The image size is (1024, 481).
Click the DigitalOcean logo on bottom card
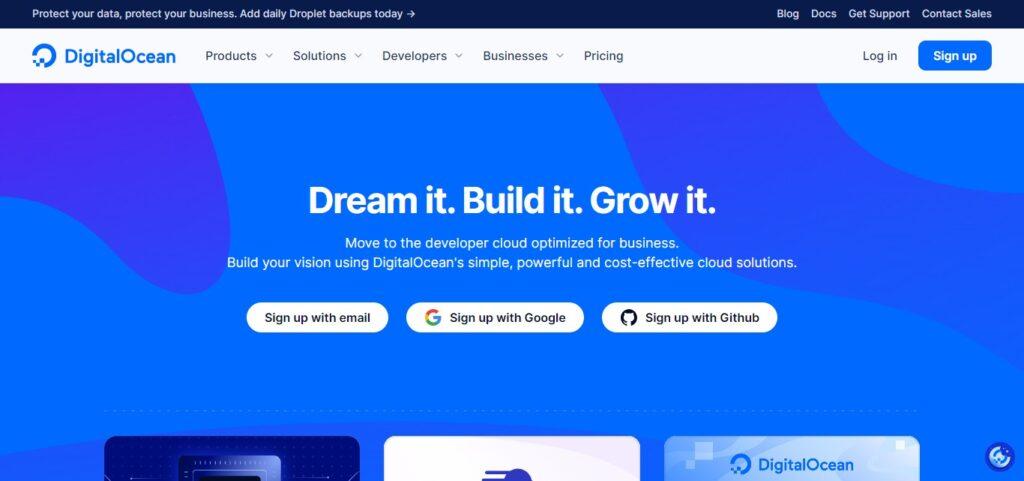[792, 465]
